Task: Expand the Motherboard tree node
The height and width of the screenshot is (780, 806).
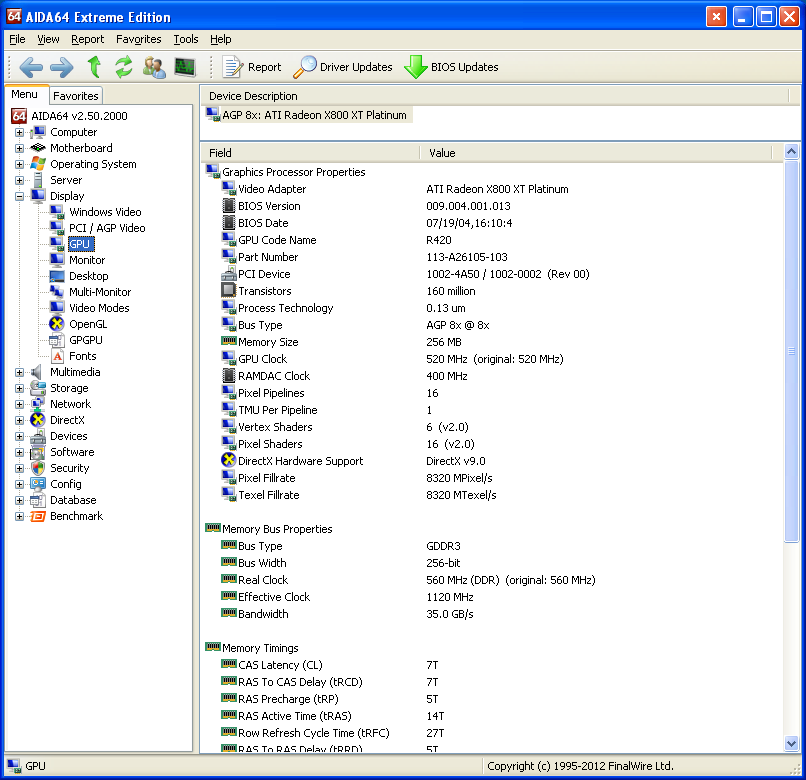Action: (19, 149)
